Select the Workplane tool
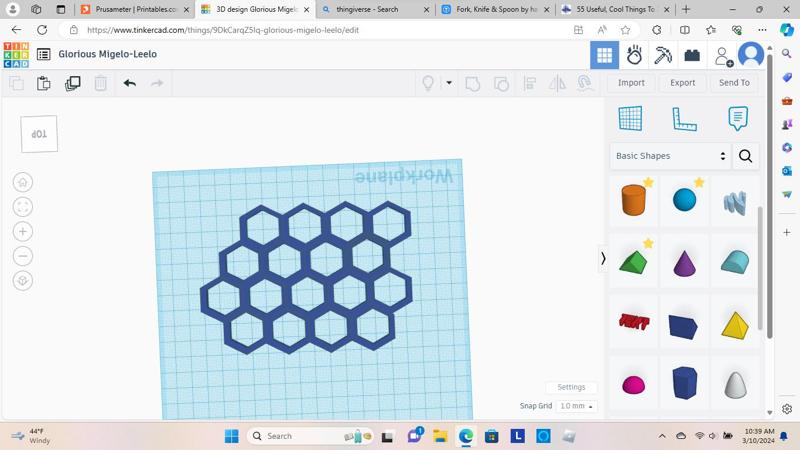This screenshot has width=800, height=450. click(630, 119)
